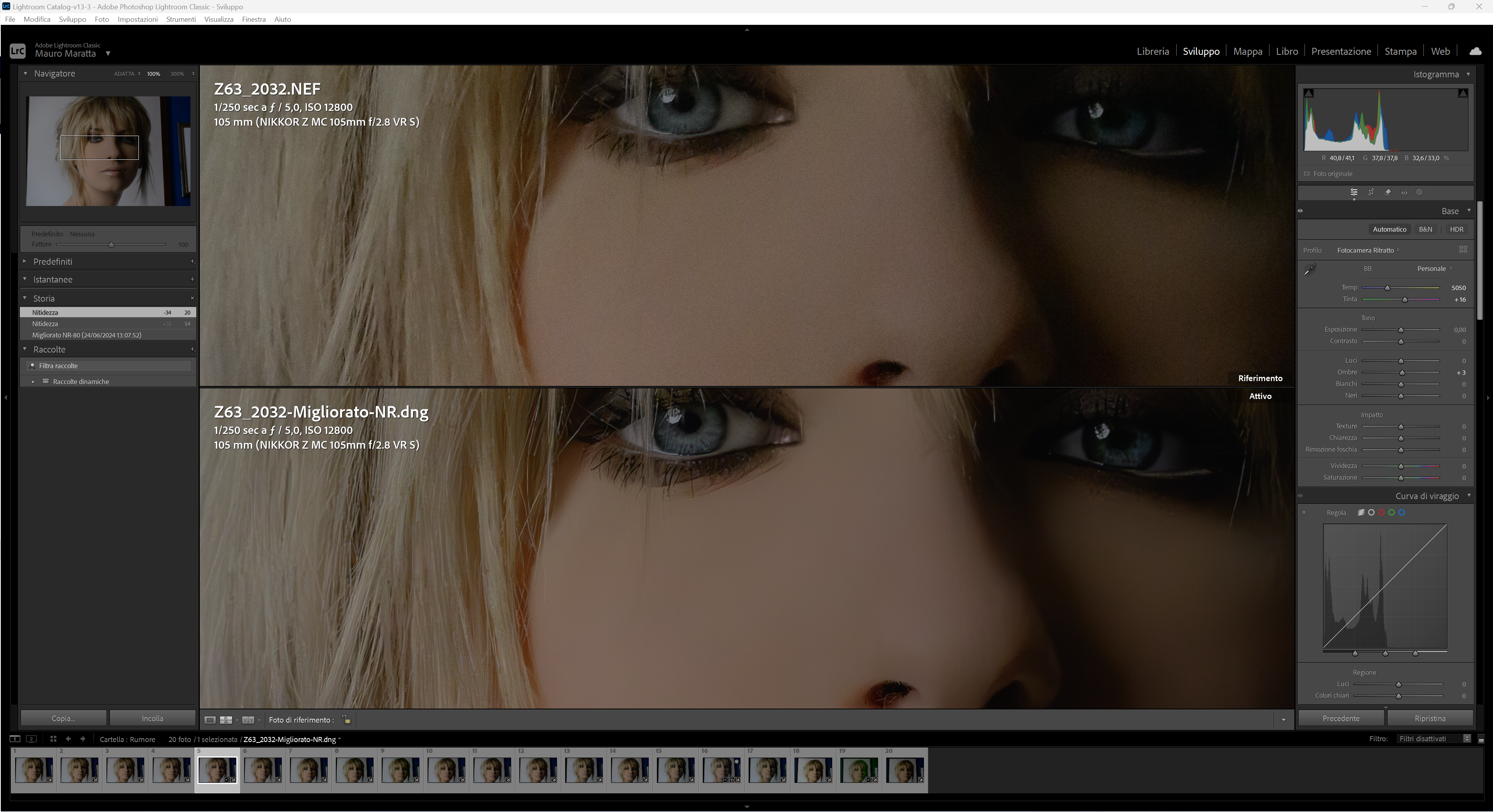
Task: Click the reference photo lock icon
Action: (x=346, y=720)
